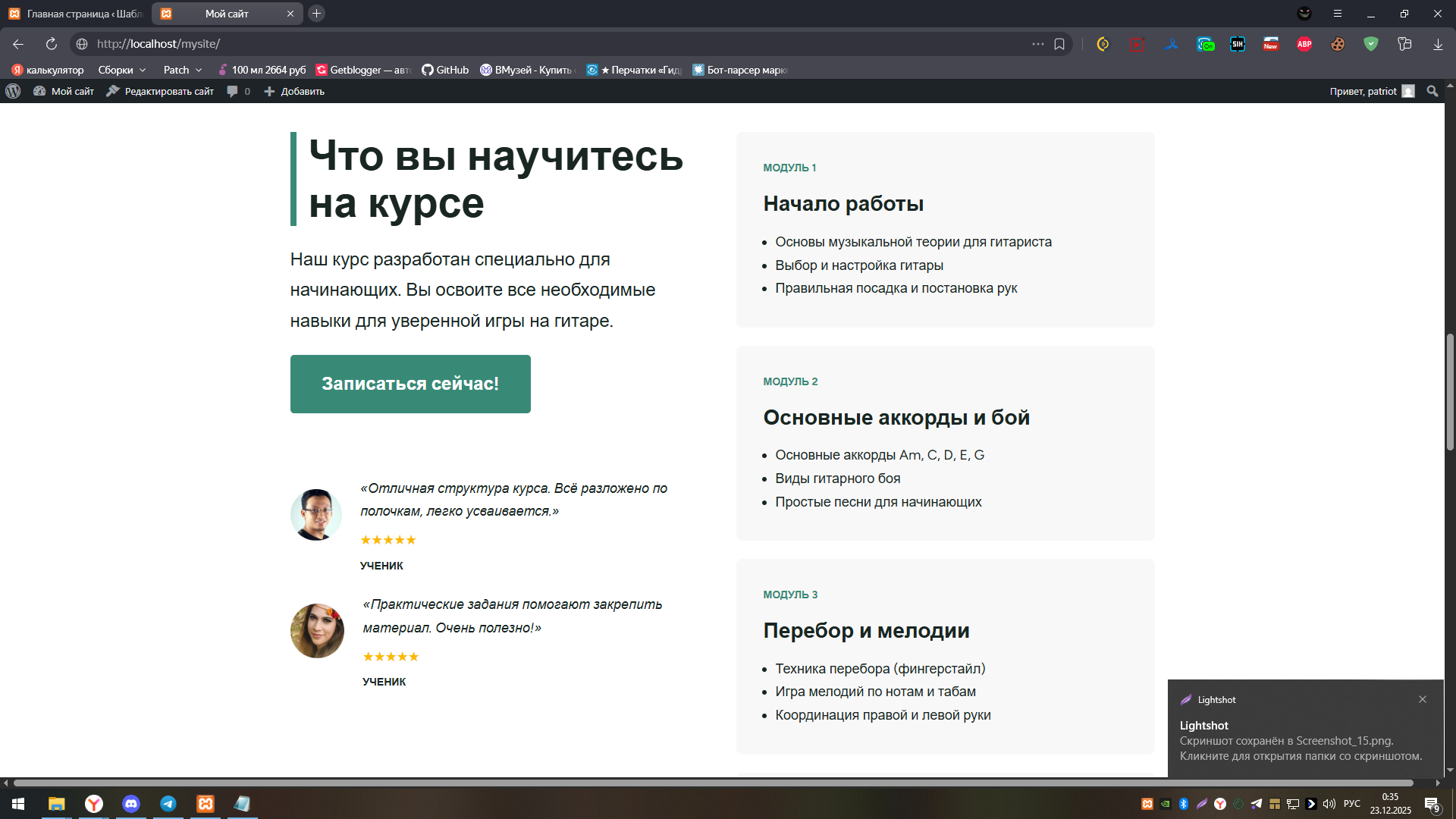
Task: Dismiss the Lightshot notification
Action: 1423,699
